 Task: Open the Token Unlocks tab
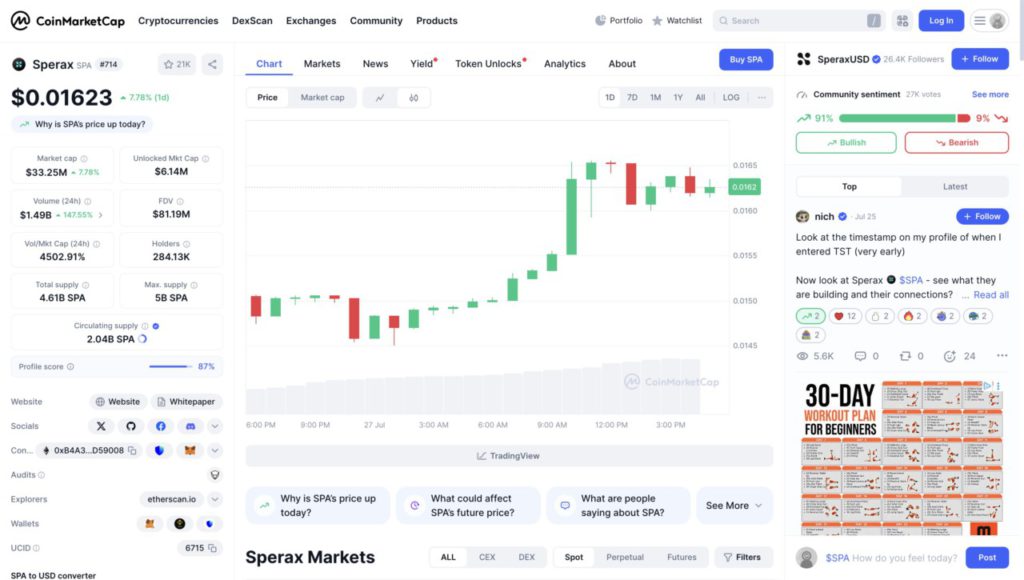click(x=489, y=64)
